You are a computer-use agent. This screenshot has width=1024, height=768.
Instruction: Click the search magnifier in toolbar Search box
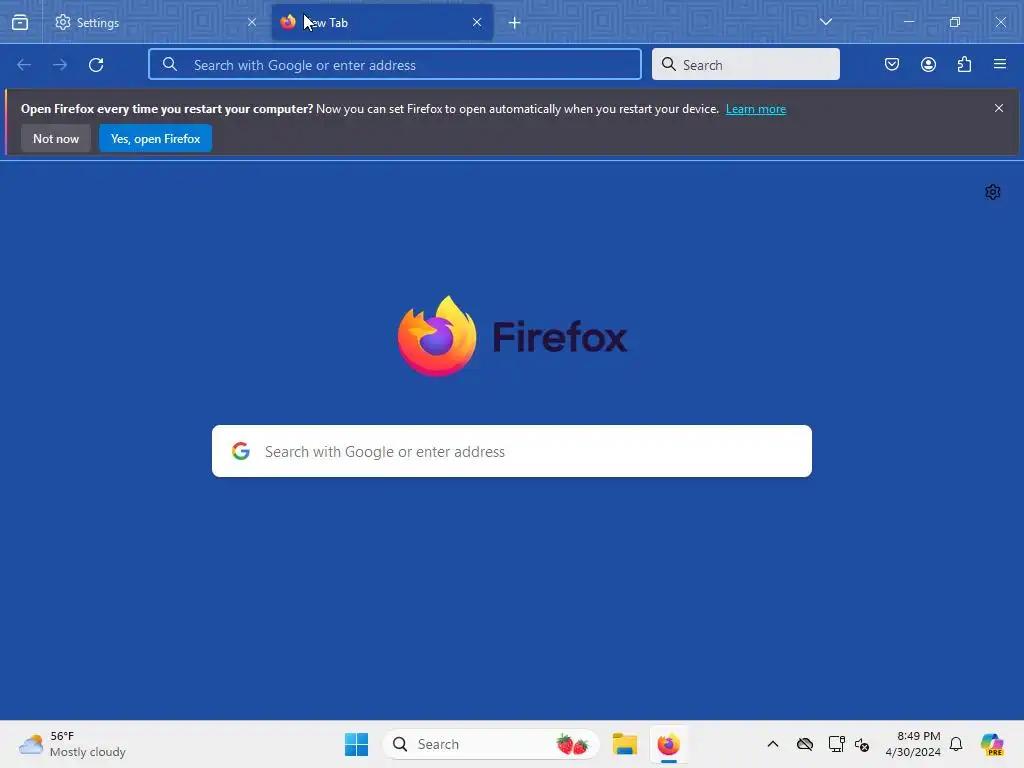point(669,64)
